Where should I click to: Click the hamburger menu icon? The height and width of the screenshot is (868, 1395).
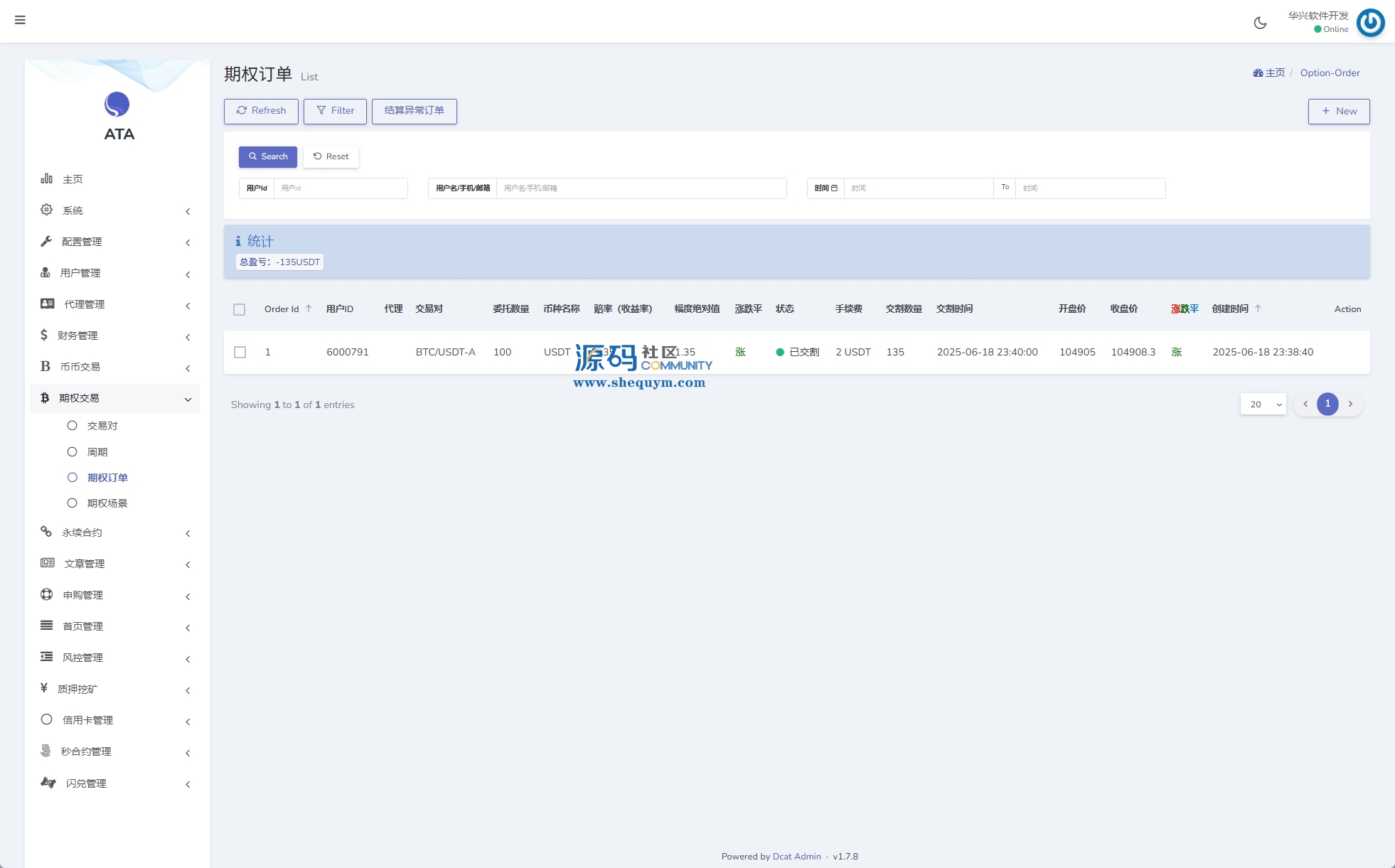[x=20, y=20]
